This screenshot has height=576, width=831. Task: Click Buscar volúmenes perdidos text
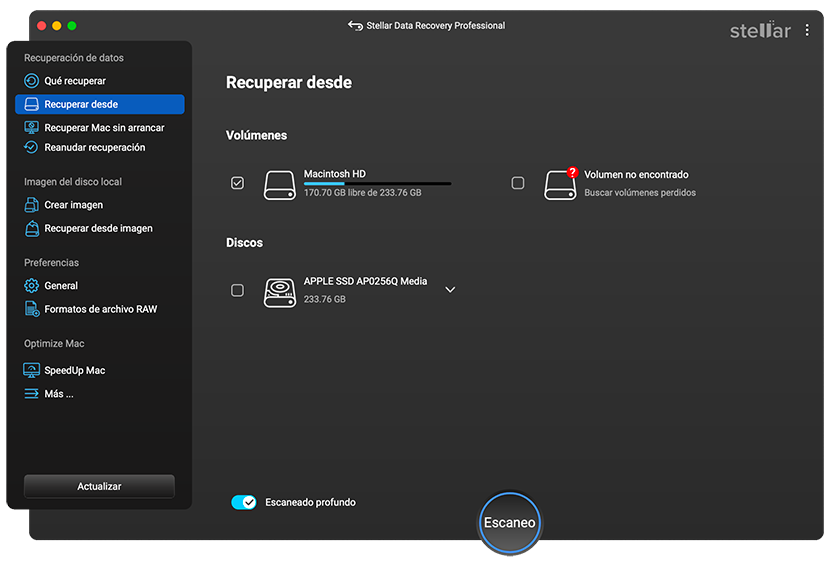(640, 193)
